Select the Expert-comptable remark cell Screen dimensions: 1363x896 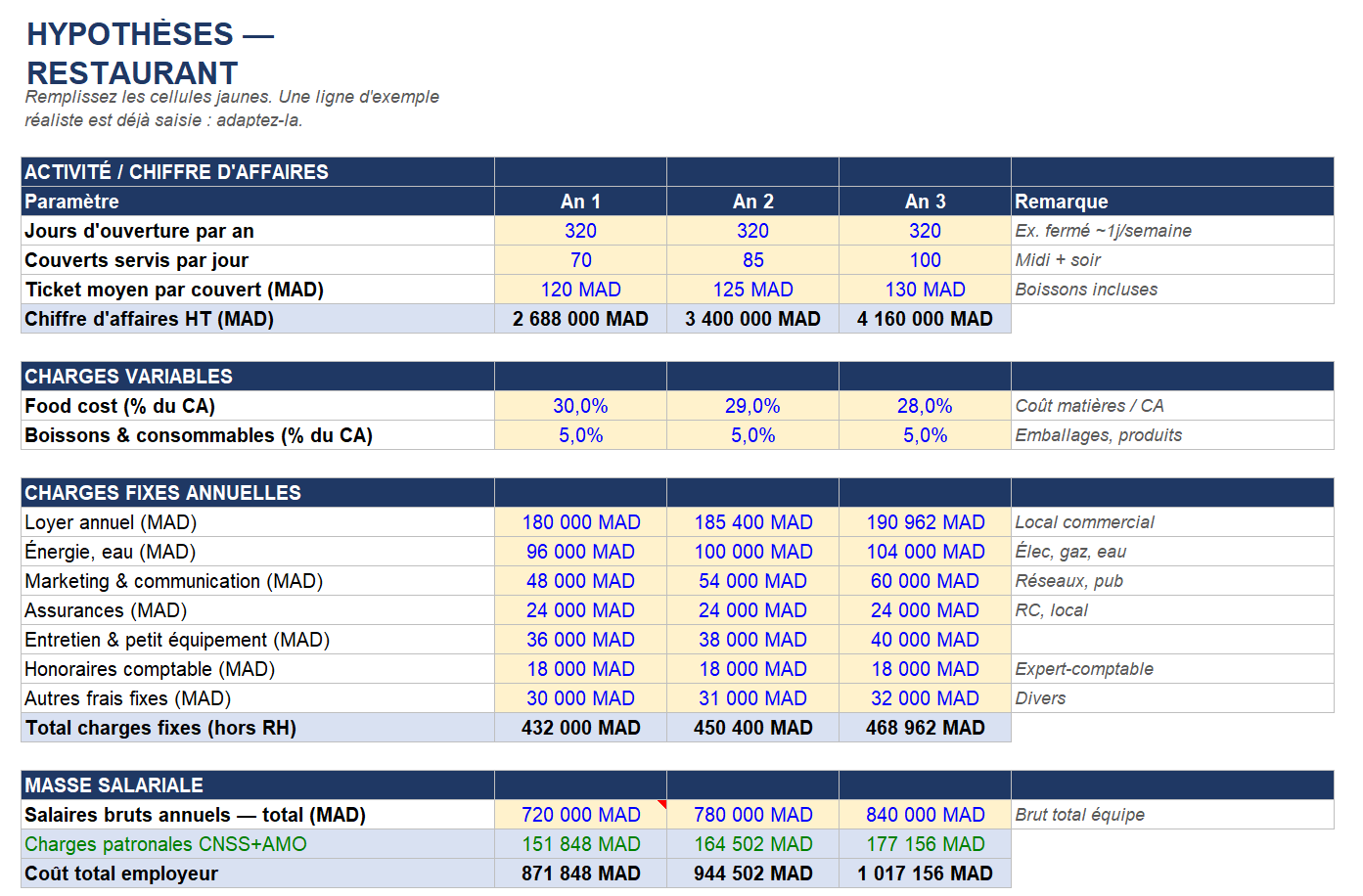pyautogui.click(x=1172, y=669)
